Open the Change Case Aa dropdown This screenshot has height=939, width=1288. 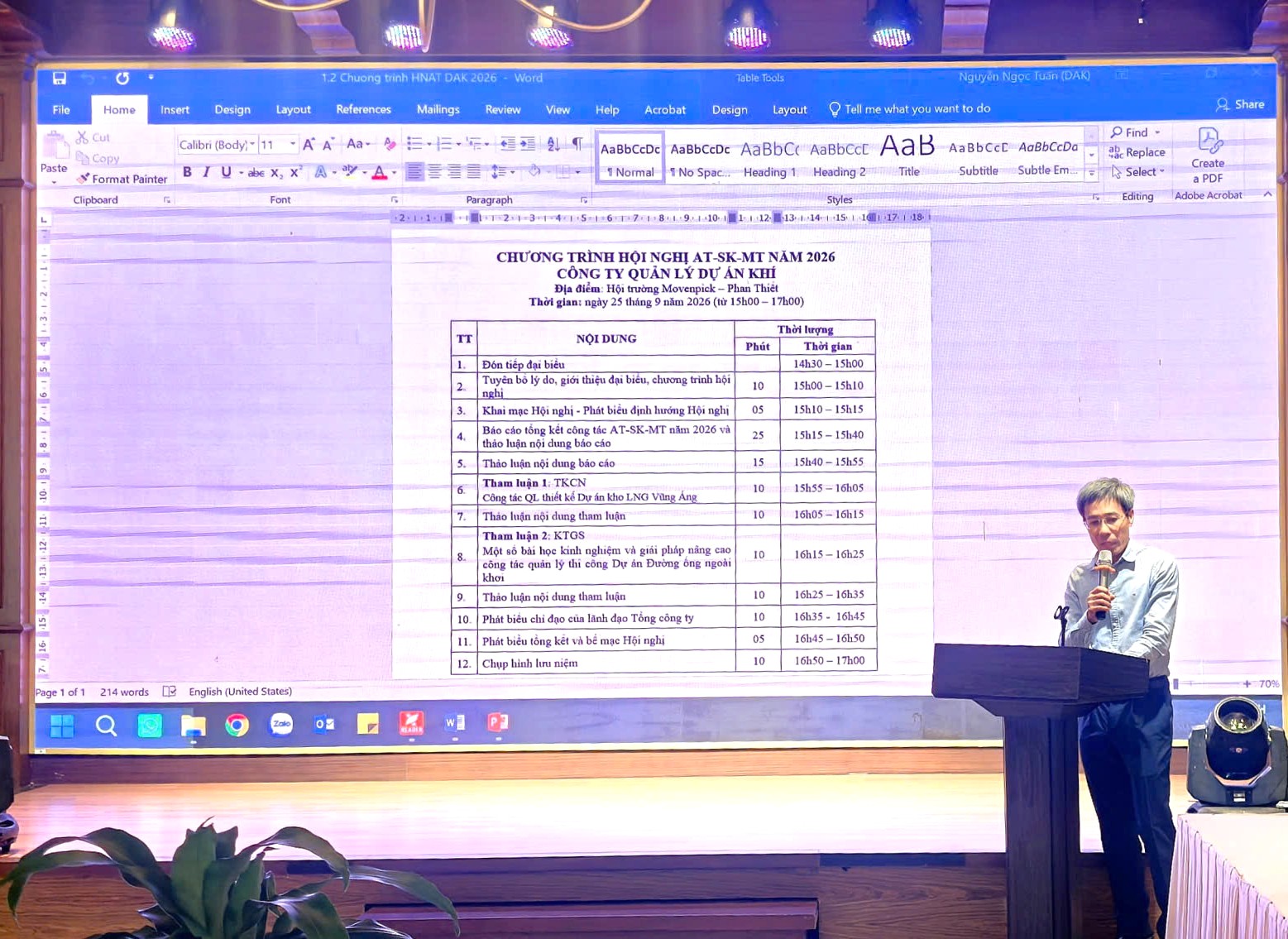point(358,144)
